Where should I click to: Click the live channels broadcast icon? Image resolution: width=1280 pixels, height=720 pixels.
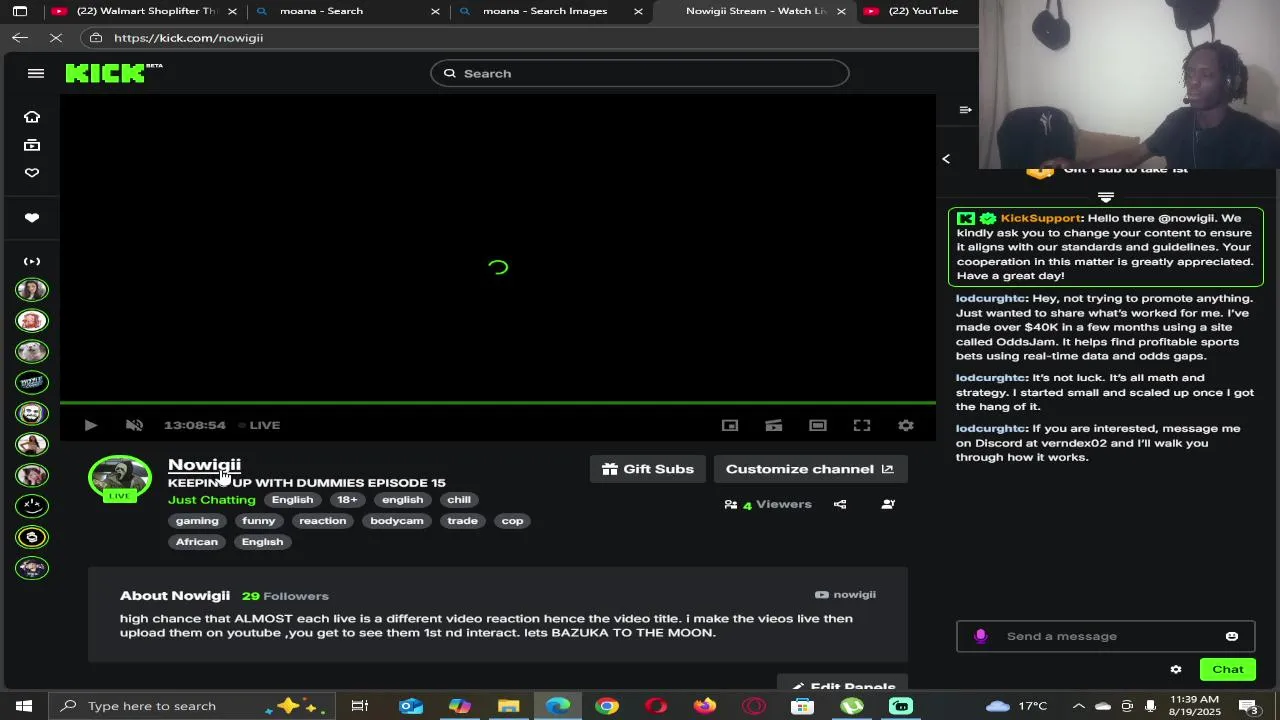coord(32,261)
